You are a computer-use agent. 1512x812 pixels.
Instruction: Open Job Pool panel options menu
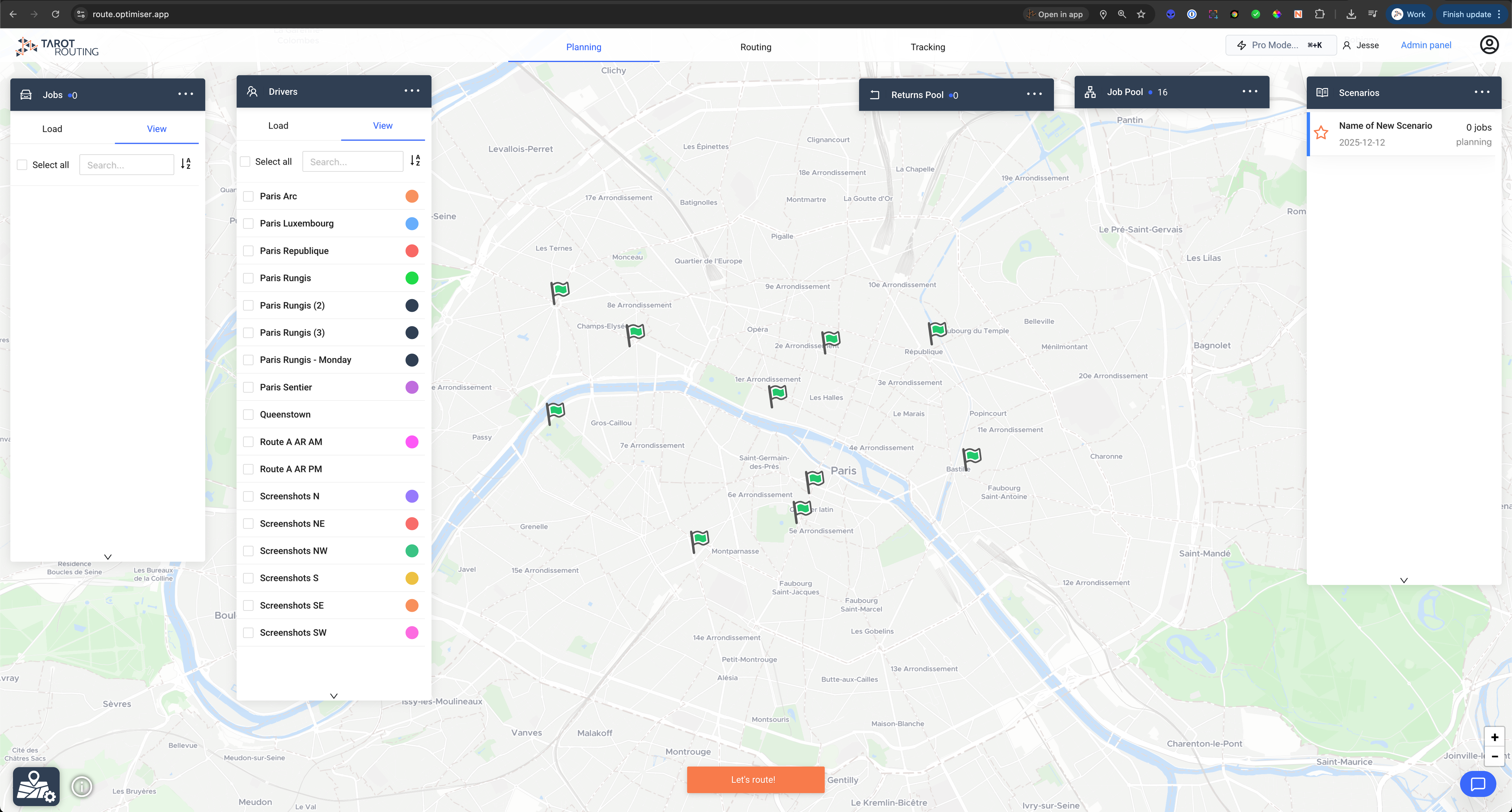[1250, 92]
